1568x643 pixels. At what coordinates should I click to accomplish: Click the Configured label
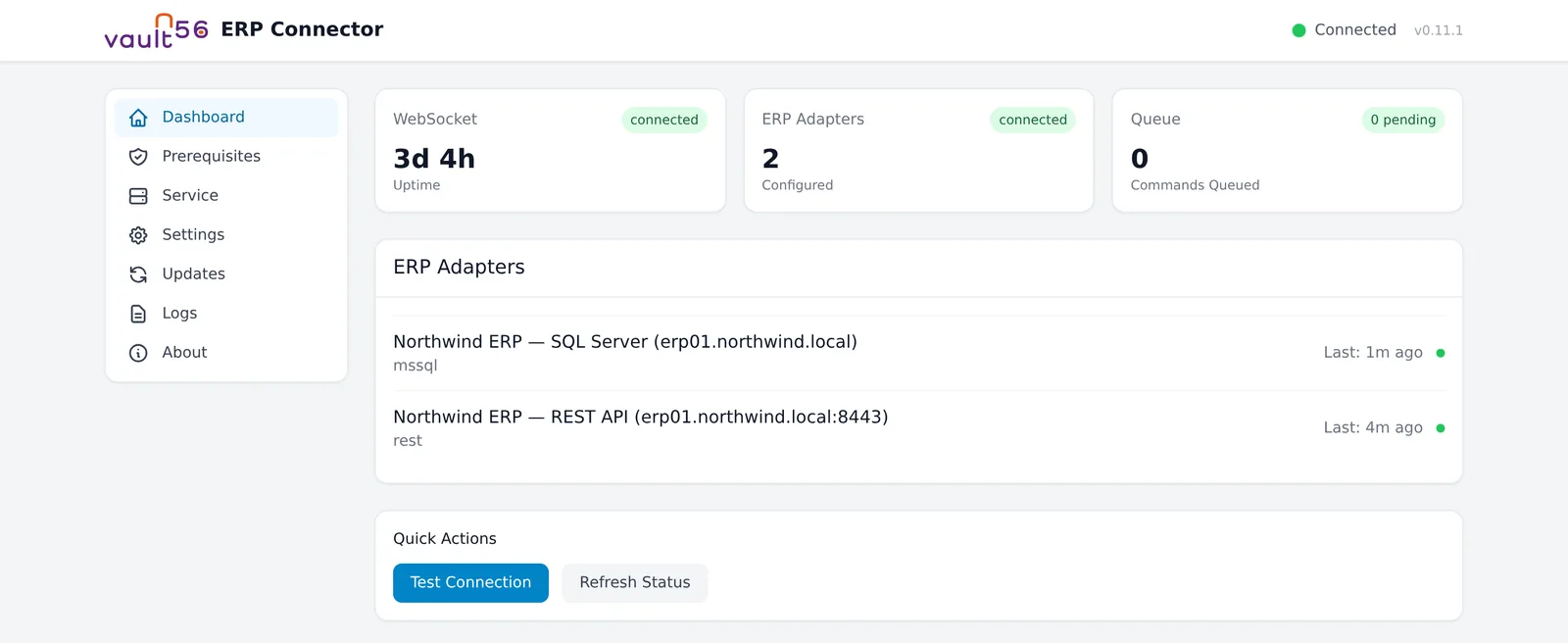click(x=798, y=185)
